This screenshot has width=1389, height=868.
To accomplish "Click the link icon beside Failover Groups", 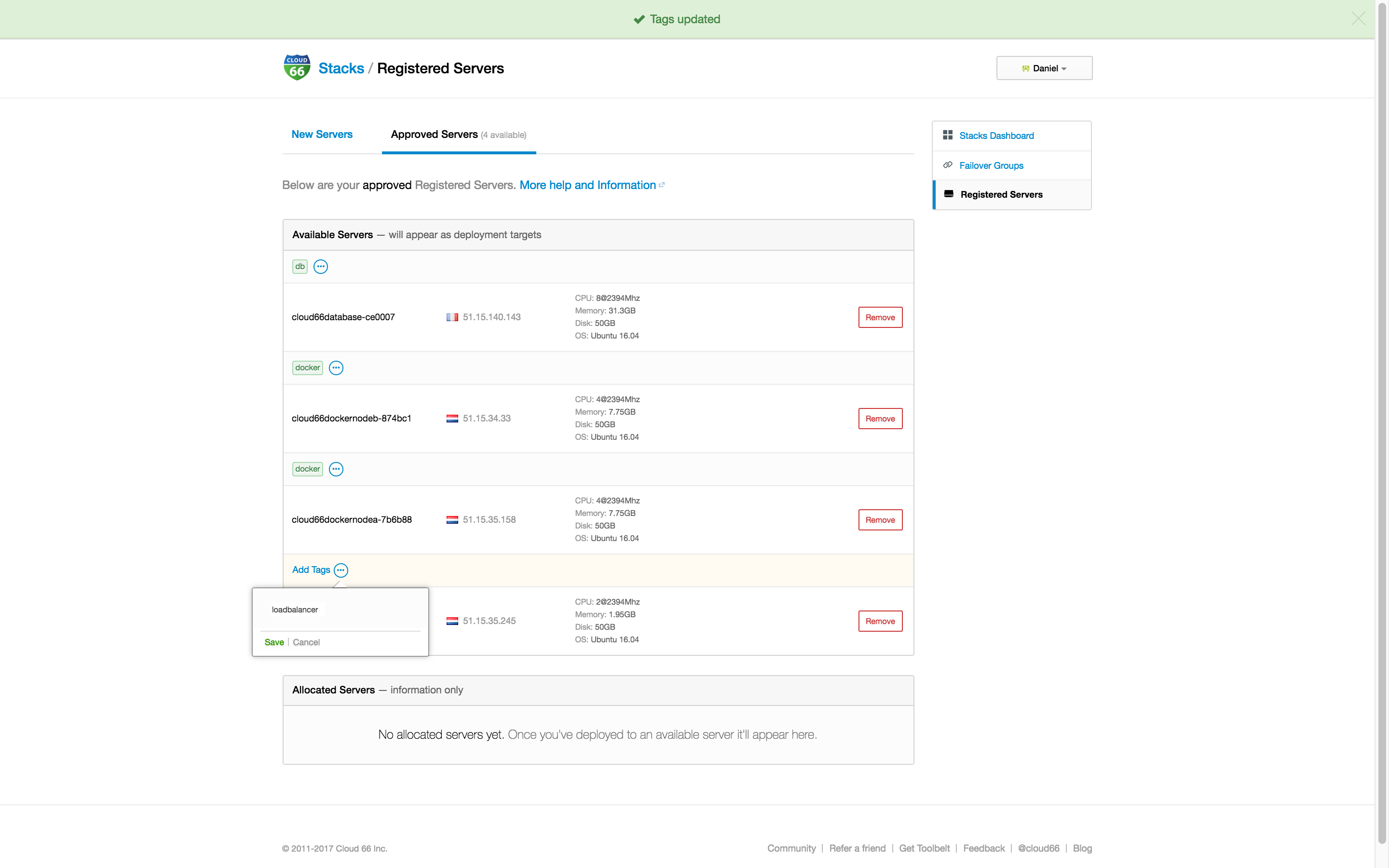I will (x=949, y=165).
